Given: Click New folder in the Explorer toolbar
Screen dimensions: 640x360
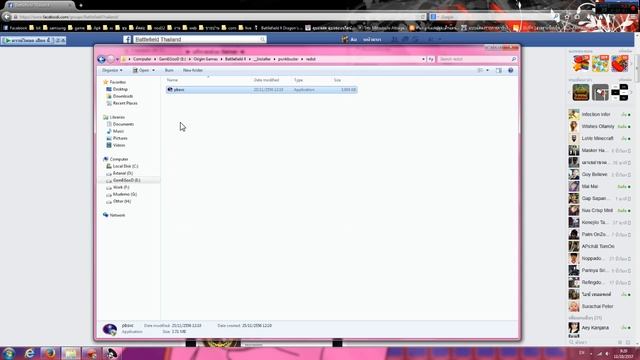Looking at the screenshot, I should 193,70.
